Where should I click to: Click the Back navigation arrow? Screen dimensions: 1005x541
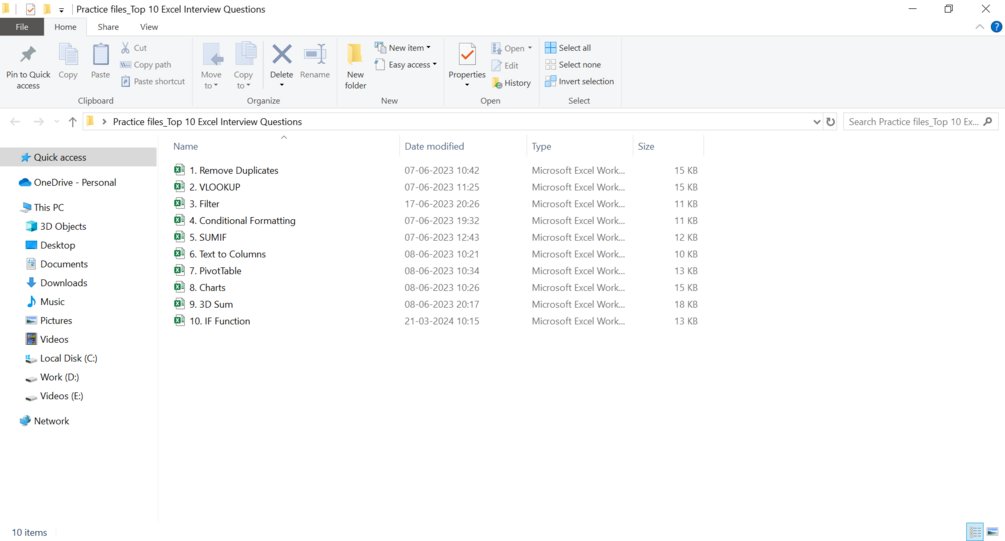tap(15, 122)
